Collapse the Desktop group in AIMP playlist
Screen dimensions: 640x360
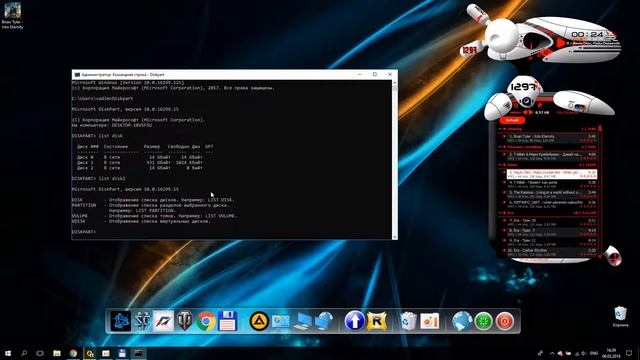500,129
